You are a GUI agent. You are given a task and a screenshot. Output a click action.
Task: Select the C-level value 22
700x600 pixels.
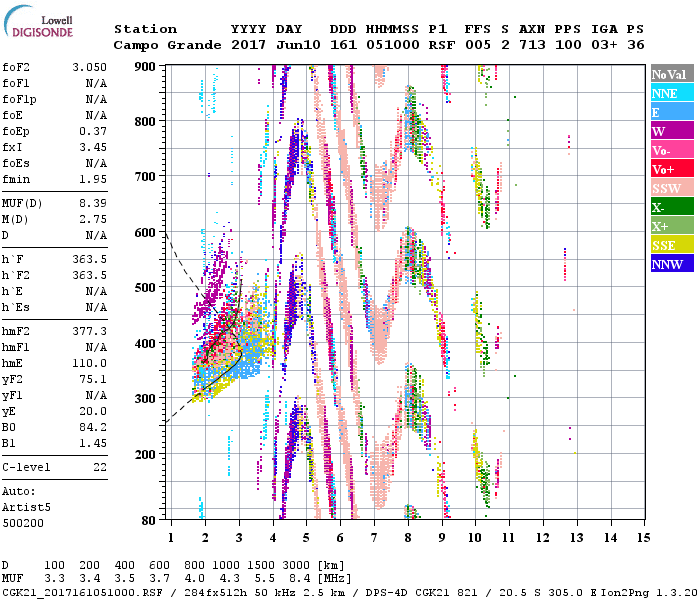[x=100, y=467]
